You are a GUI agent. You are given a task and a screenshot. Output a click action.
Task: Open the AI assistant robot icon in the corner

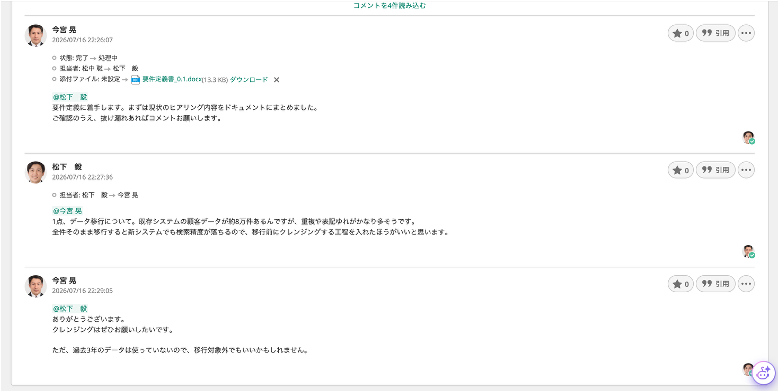click(764, 373)
